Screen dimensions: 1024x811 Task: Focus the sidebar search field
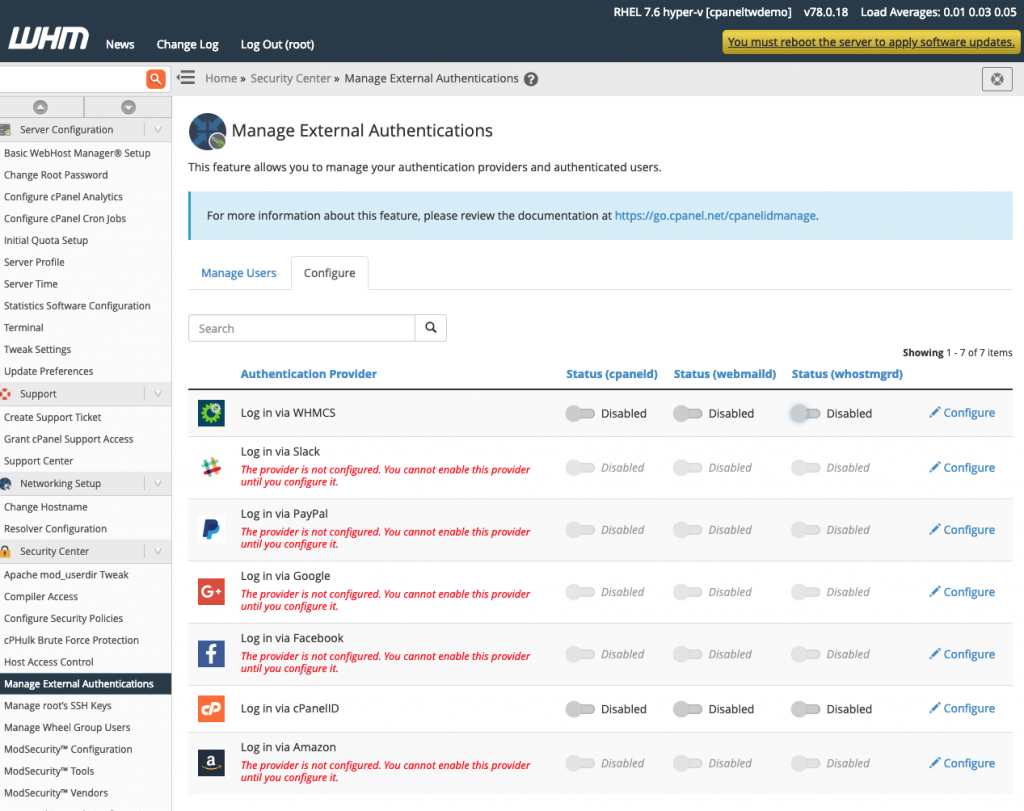72,79
